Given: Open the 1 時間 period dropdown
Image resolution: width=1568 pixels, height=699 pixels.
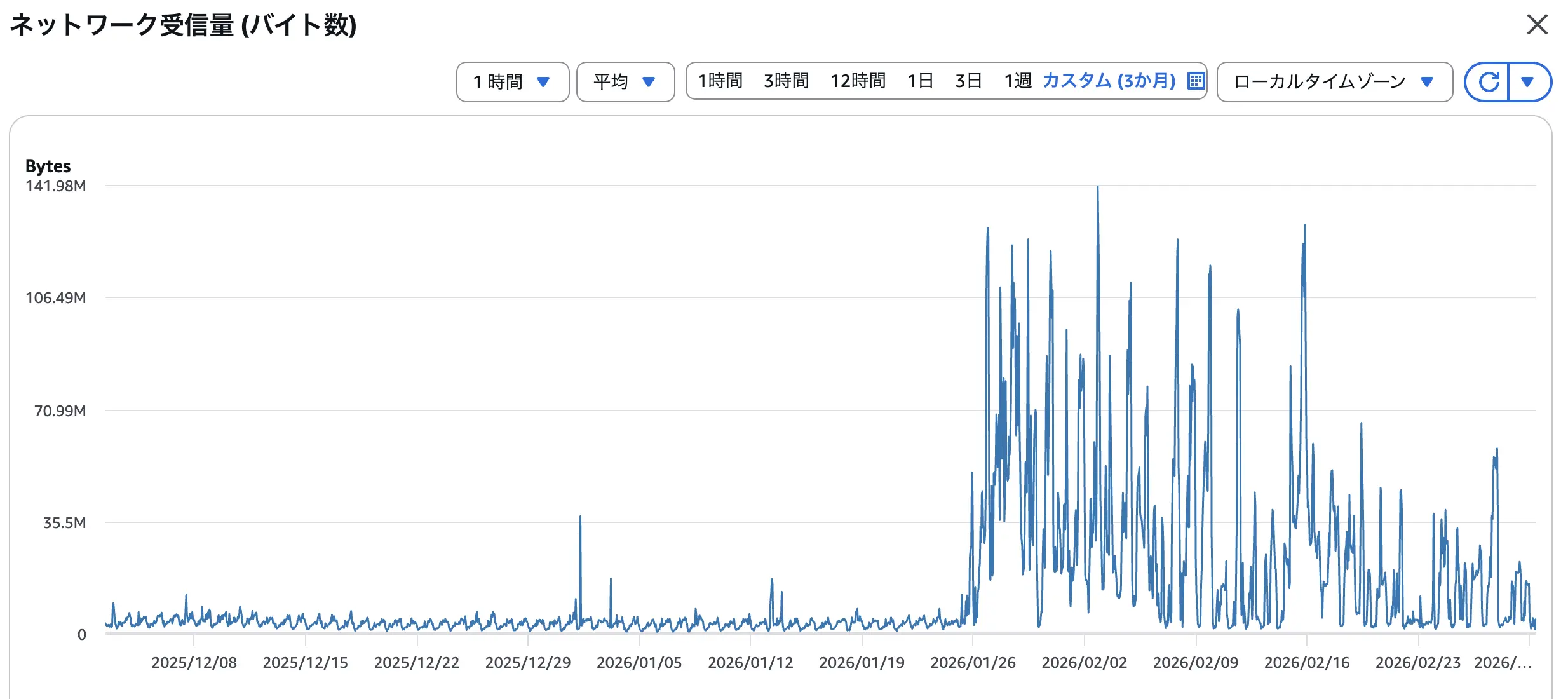Looking at the screenshot, I should point(512,82).
